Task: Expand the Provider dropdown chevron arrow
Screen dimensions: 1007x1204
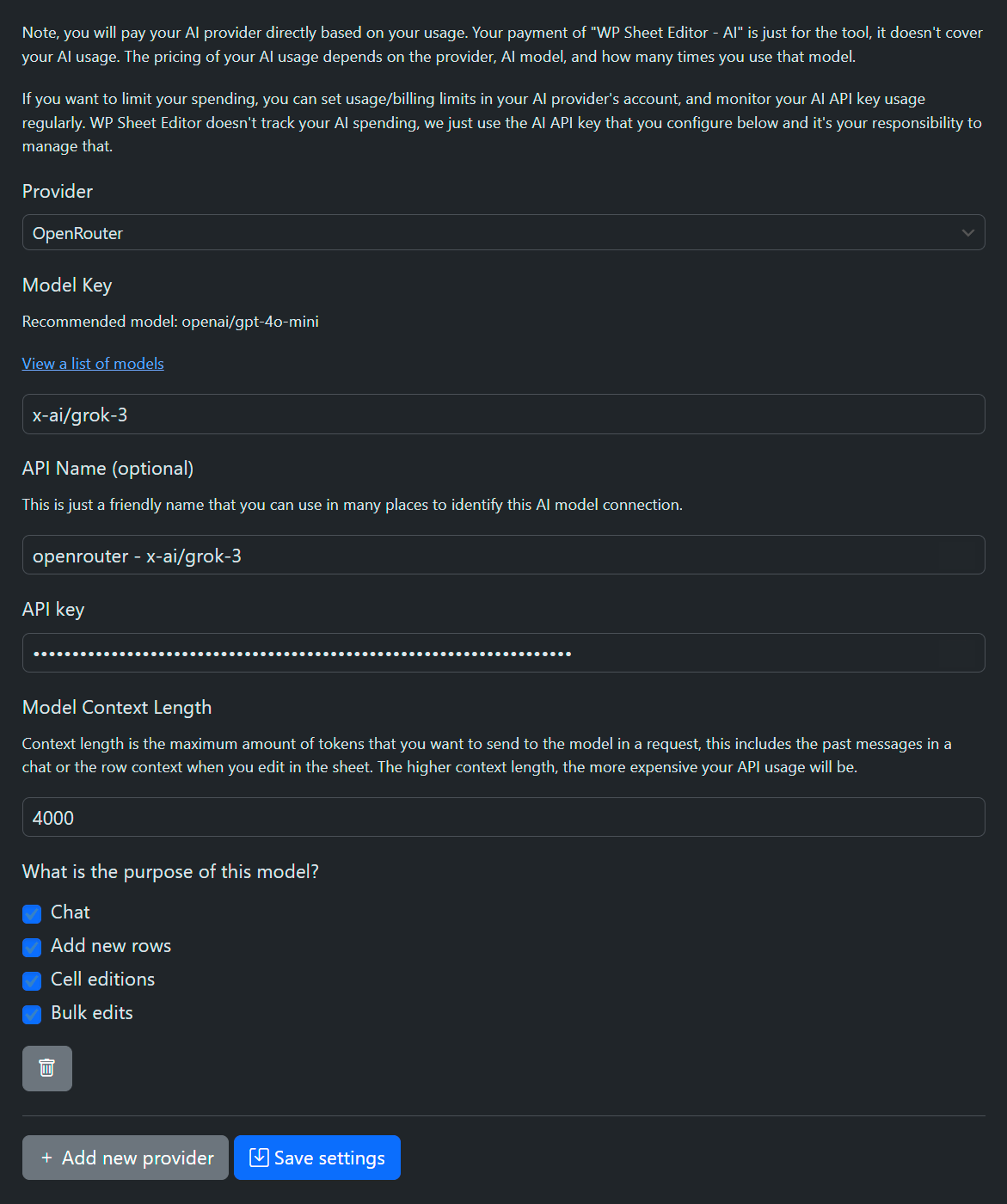Action: pyautogui.click(x=968, y=233)
